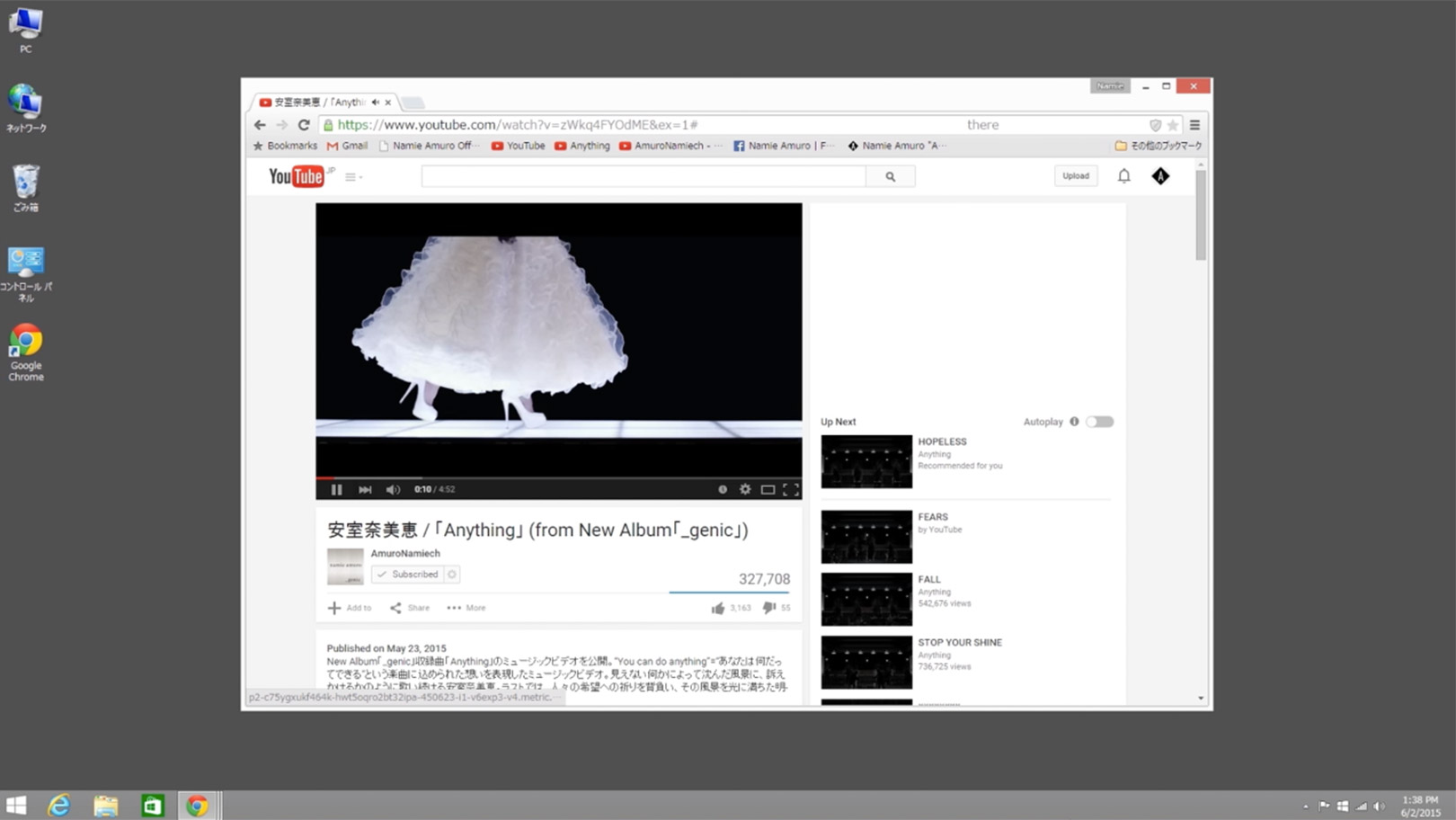Open the Store app on taskbar

152,806
